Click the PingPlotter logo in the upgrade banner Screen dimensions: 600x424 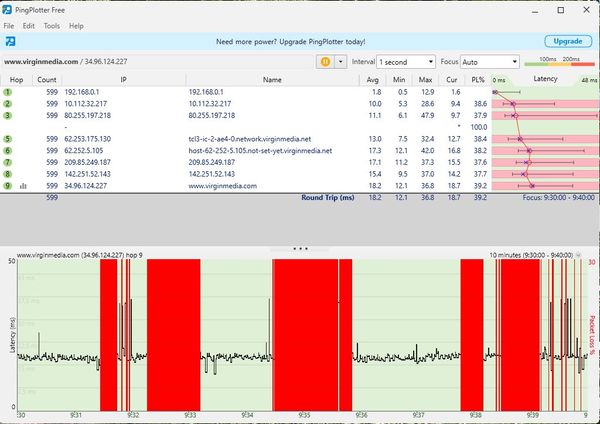10,41
